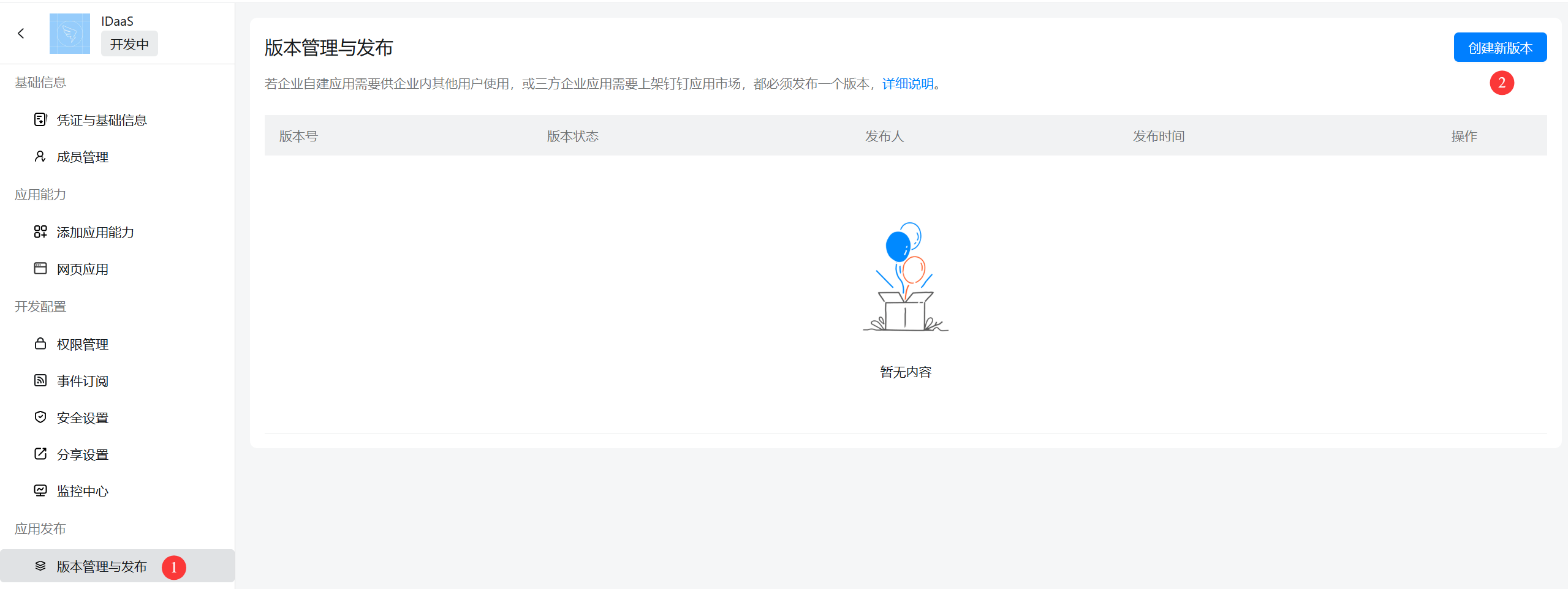Click the web app window icon
Image resolution: width=1568 pixels, height=589 pixels.
tap(40, 269)
